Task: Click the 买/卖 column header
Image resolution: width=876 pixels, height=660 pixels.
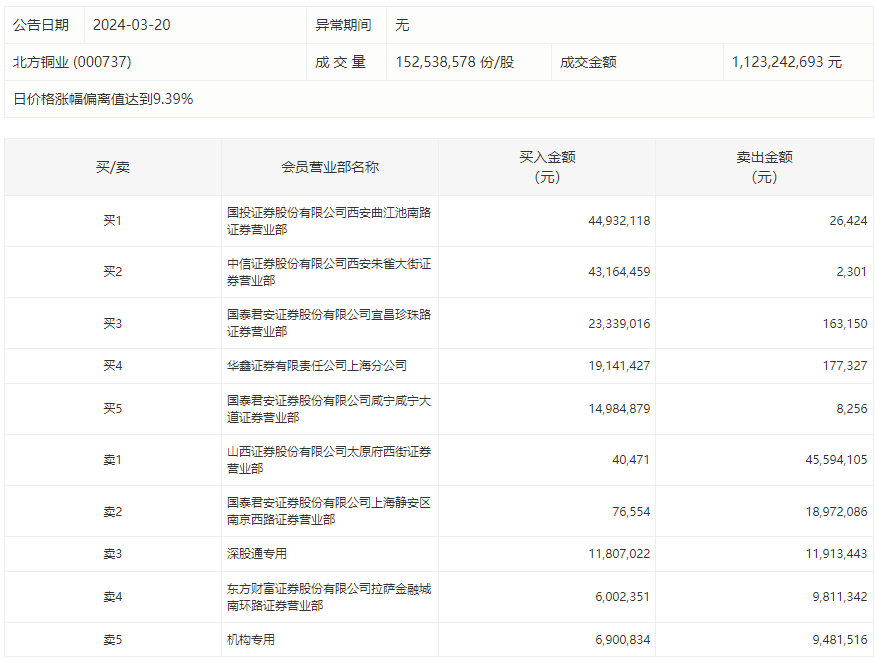Action: pyautogui.click(x=113, y=167)
